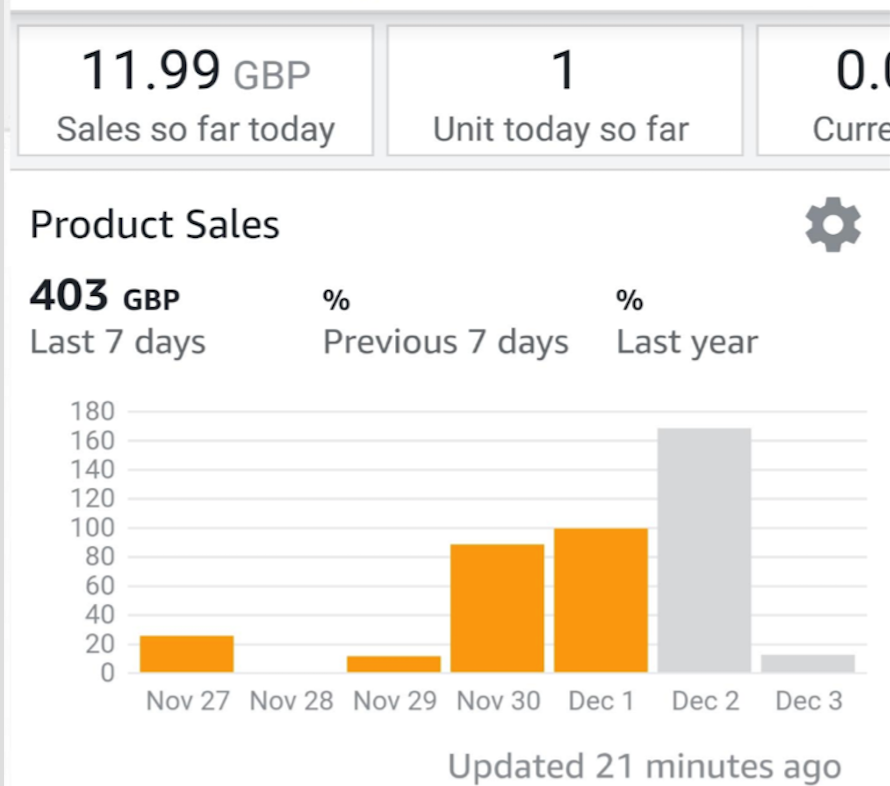Click the Dec 2 axis label
The height and width of the screenshot is (786, 890).
(x=706, y=701)
